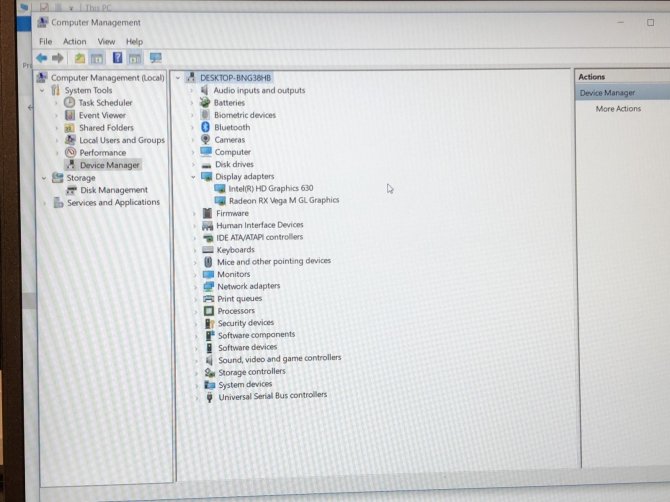Viewport: 670px width, 502px height.
Task: Click the Performance gauge icon
Action: (71, 153)
